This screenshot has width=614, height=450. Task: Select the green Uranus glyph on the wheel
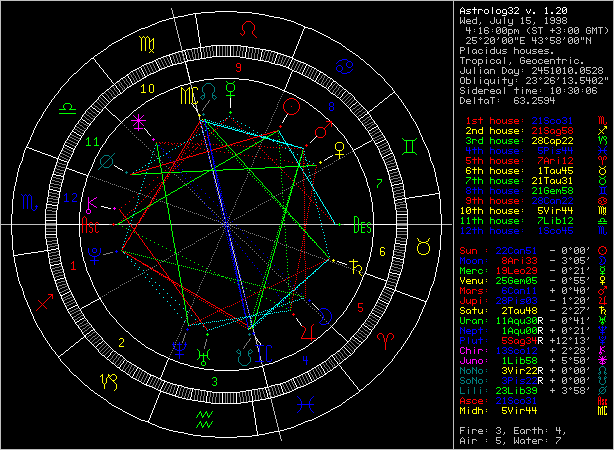tap(204, 357)
